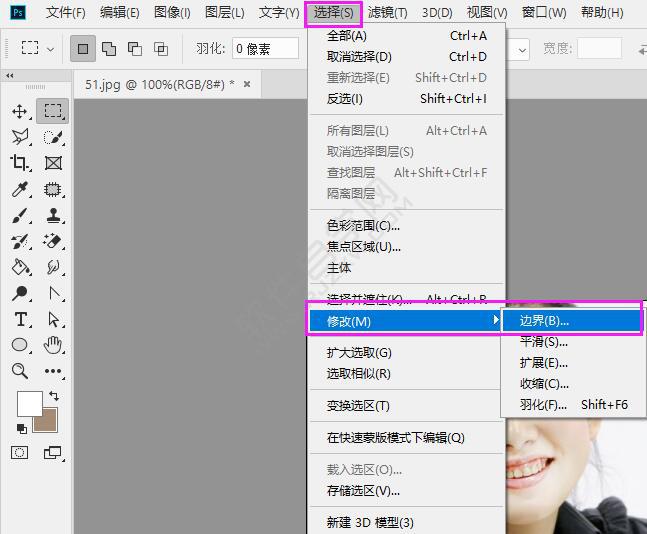647x534 pixels.
Task: Choose 反选(I) inverse menu item
Action: (x=406, y=99)
